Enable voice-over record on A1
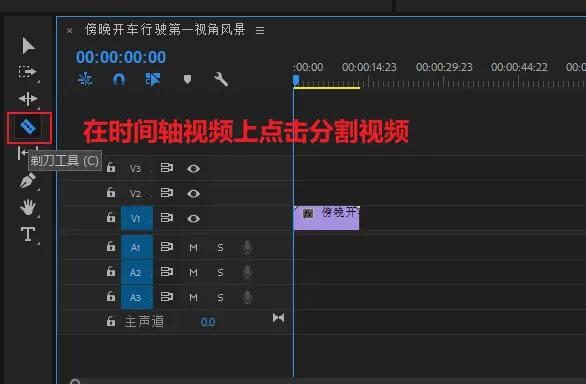Image resolution: width=586 pixels, height=384 pixels. (x=247, y=247)
